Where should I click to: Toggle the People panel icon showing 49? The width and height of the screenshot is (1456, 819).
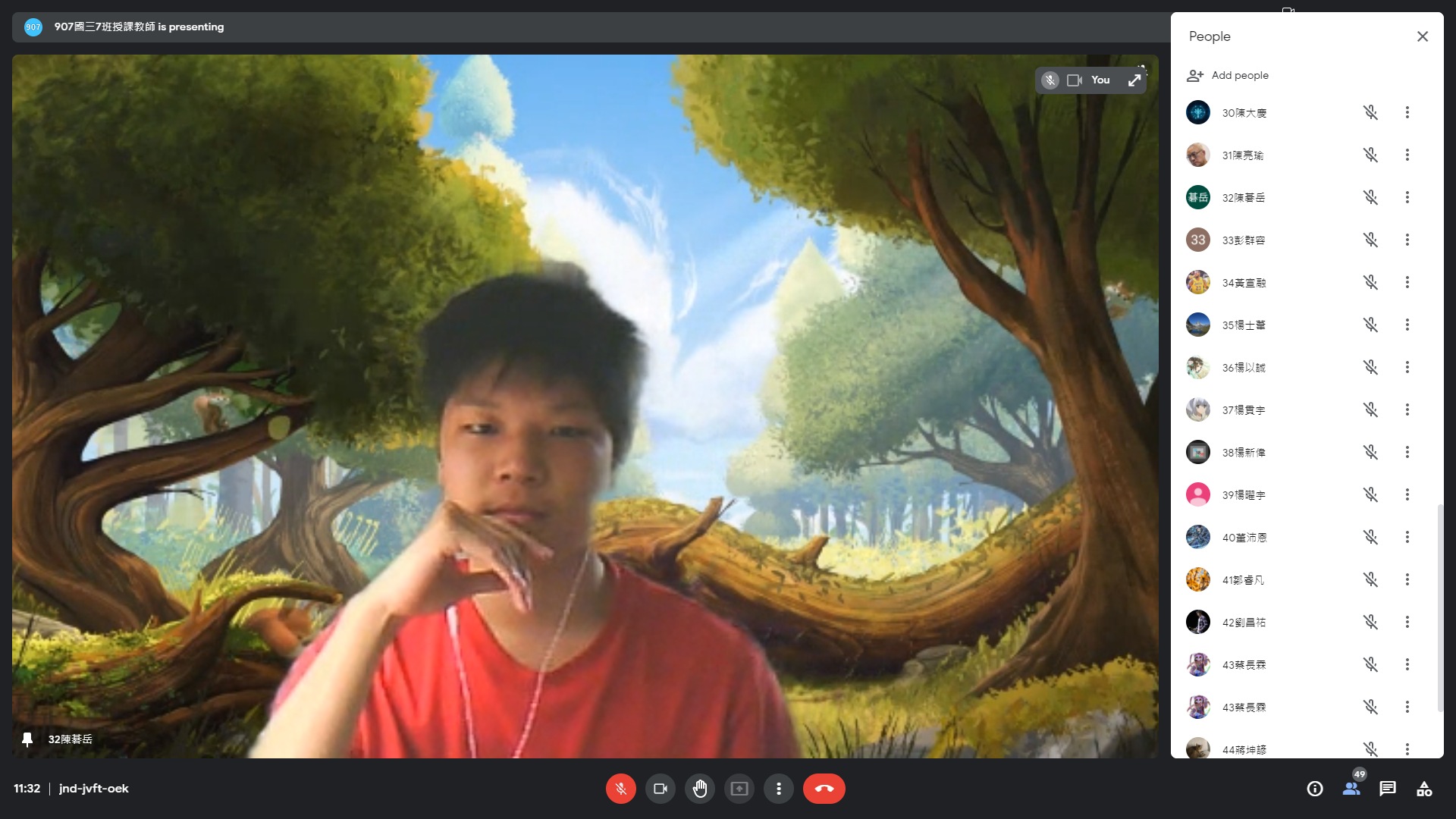pos(1351,789)
